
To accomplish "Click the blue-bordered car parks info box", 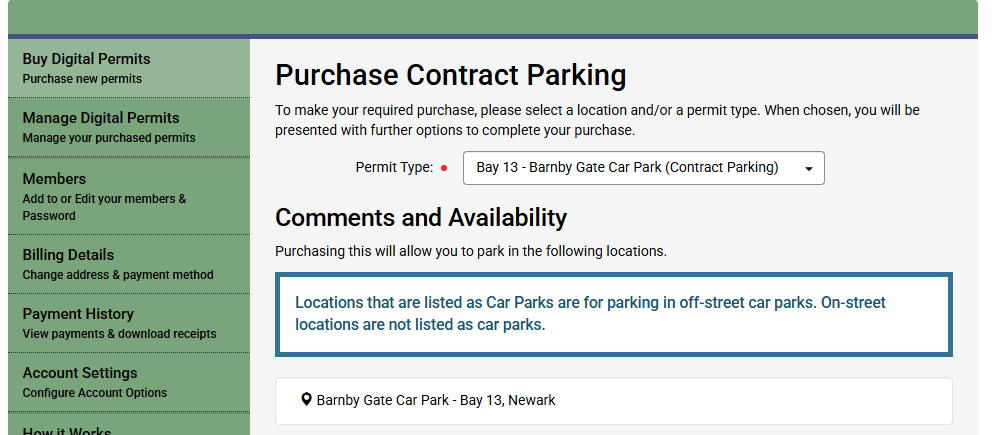I will click(613, 313).
